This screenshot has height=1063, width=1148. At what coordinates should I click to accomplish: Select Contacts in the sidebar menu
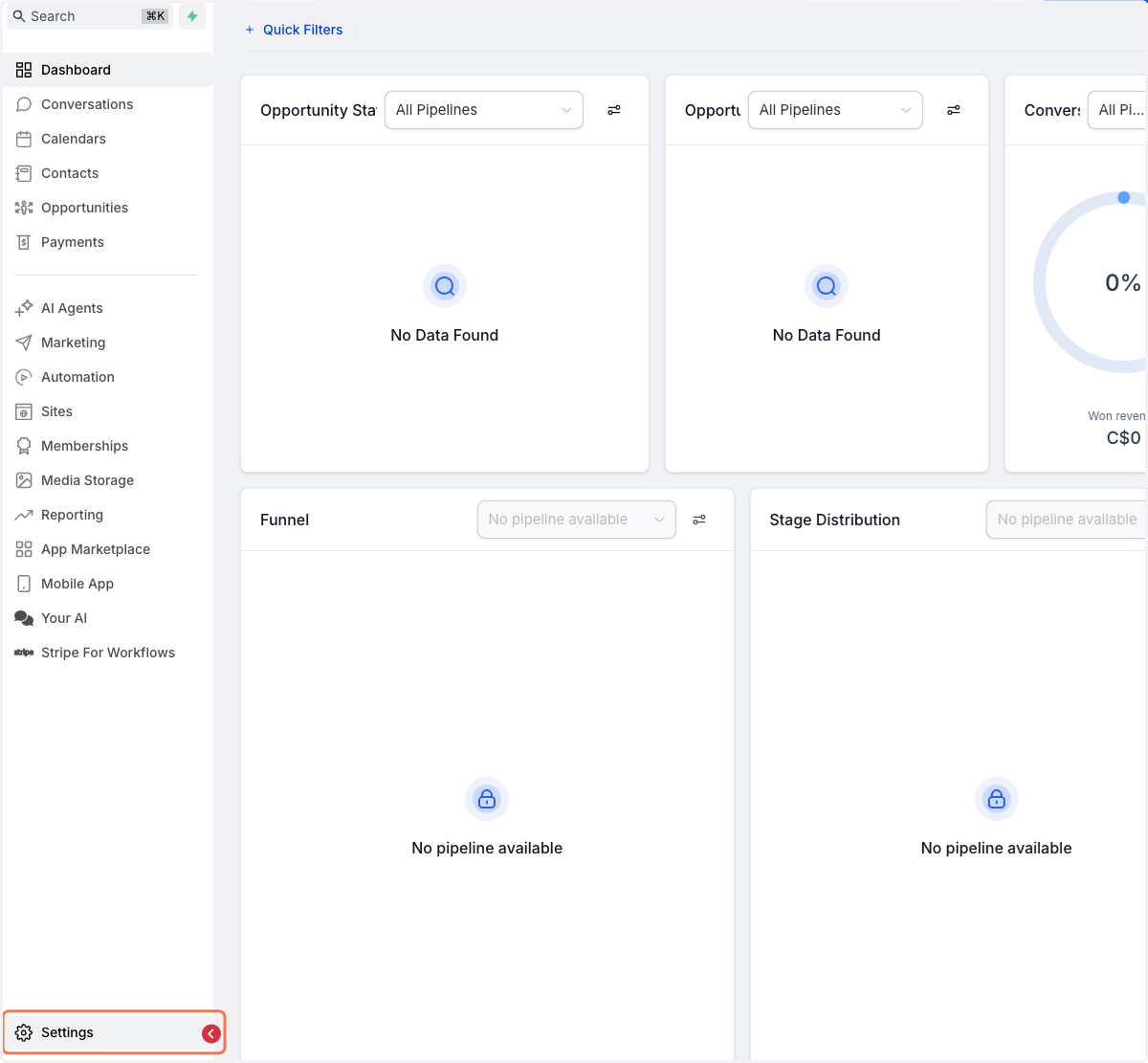[108, 173]
